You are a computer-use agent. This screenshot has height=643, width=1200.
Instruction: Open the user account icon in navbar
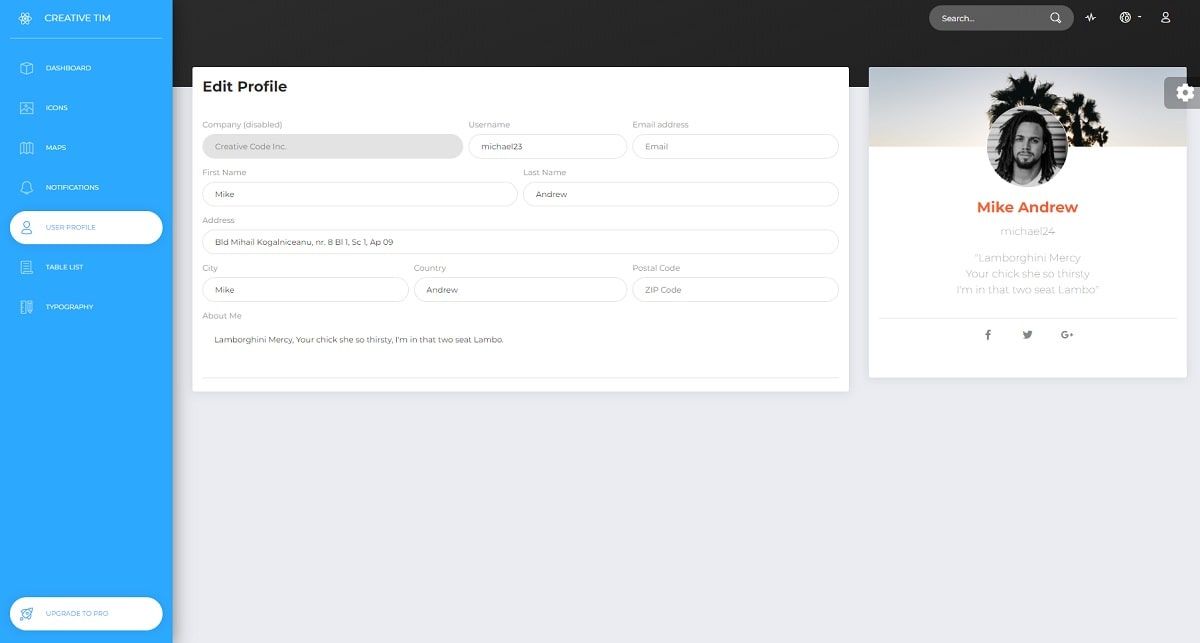click(x=1164, y=17)
